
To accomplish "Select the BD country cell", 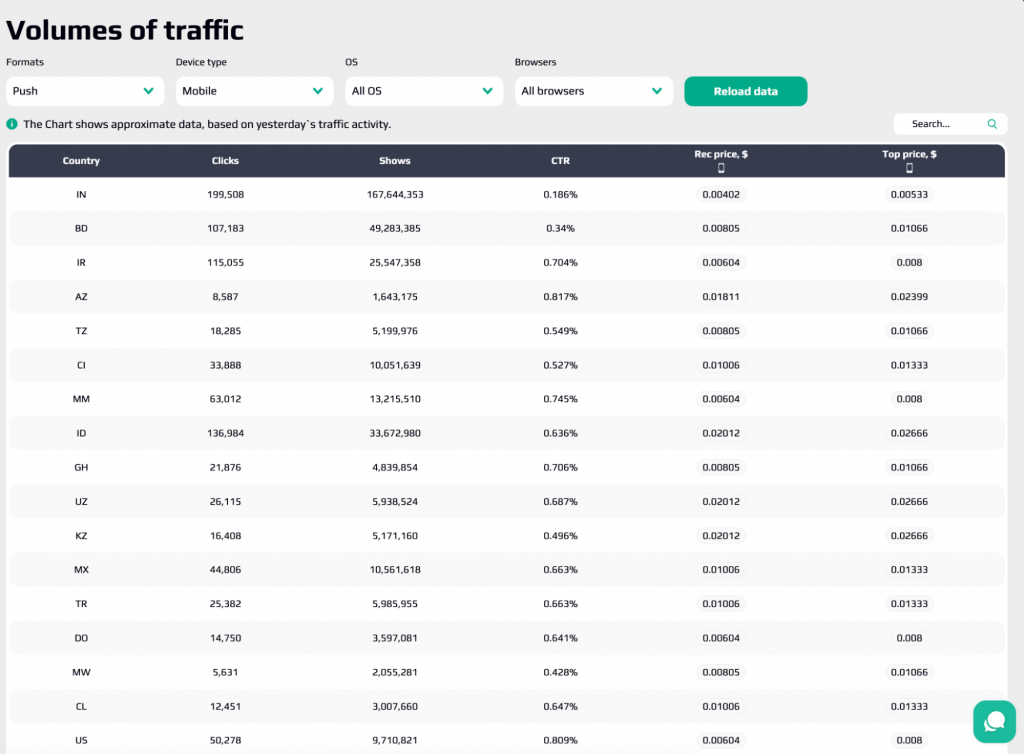I will pos(81,228).
